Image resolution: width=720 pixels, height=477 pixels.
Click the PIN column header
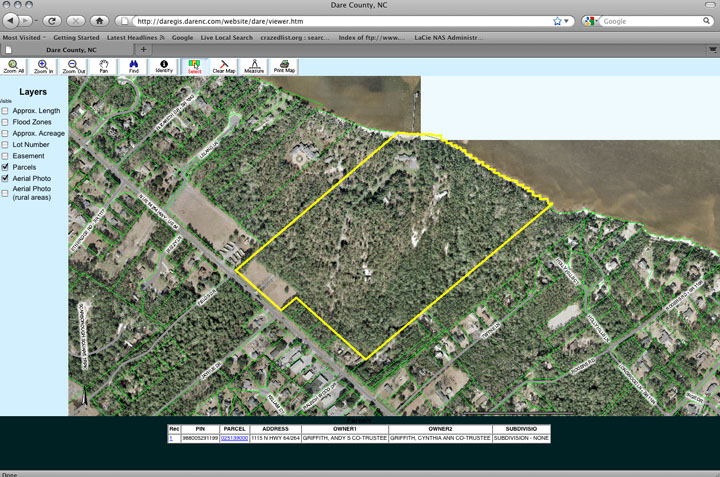coord(200,429)
